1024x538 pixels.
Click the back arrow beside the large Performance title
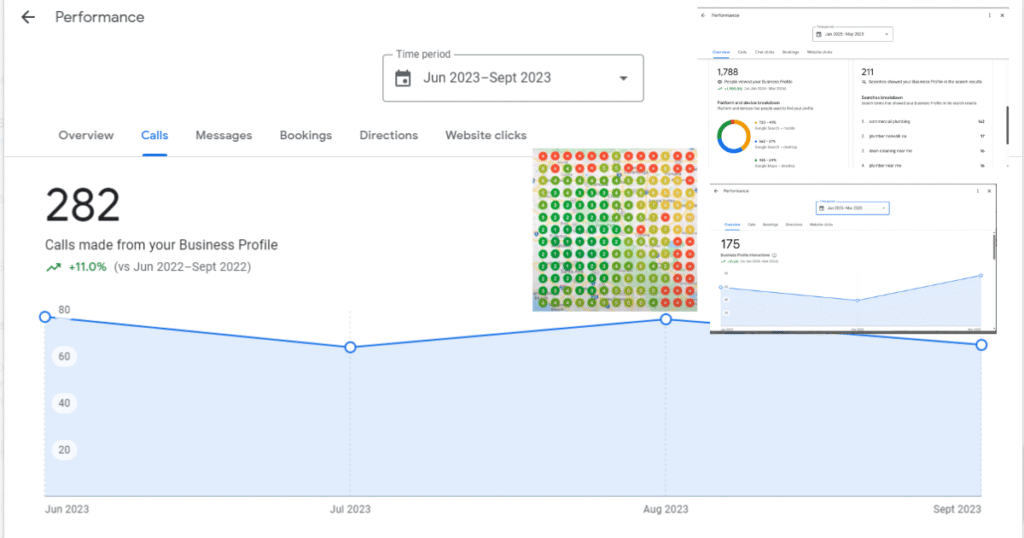(x=28, y=17)
